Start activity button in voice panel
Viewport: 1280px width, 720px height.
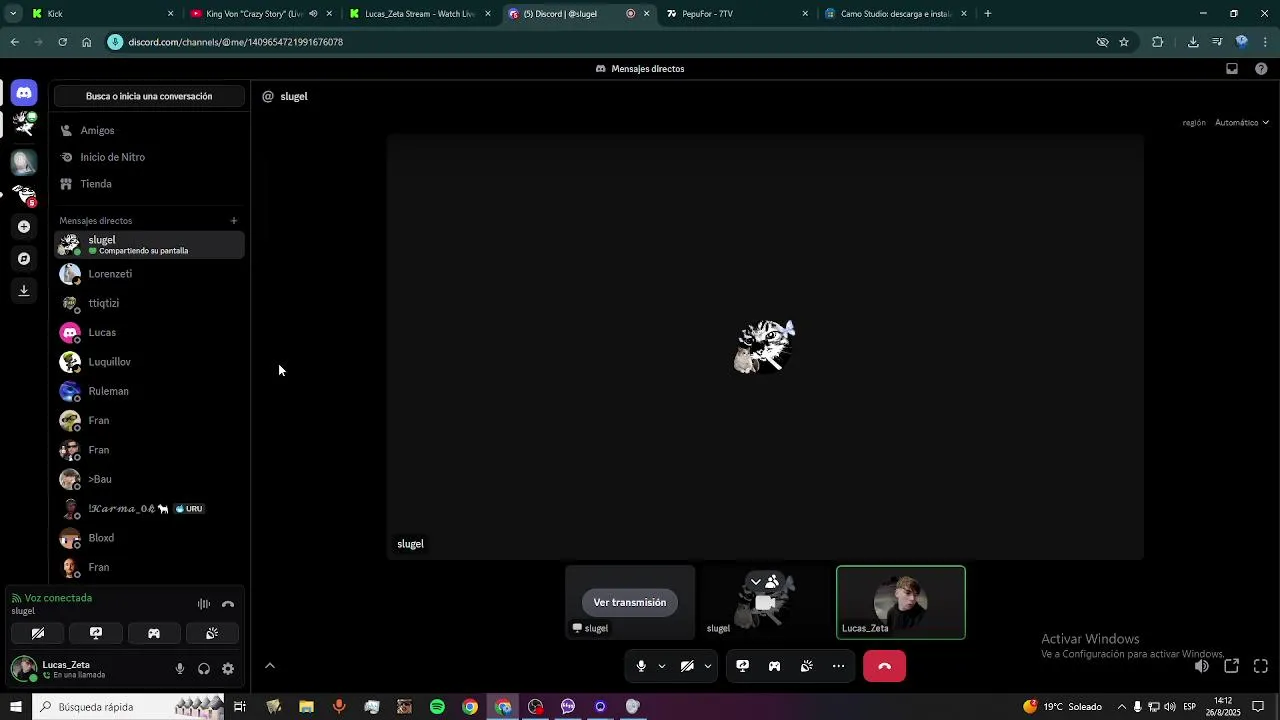154,633
